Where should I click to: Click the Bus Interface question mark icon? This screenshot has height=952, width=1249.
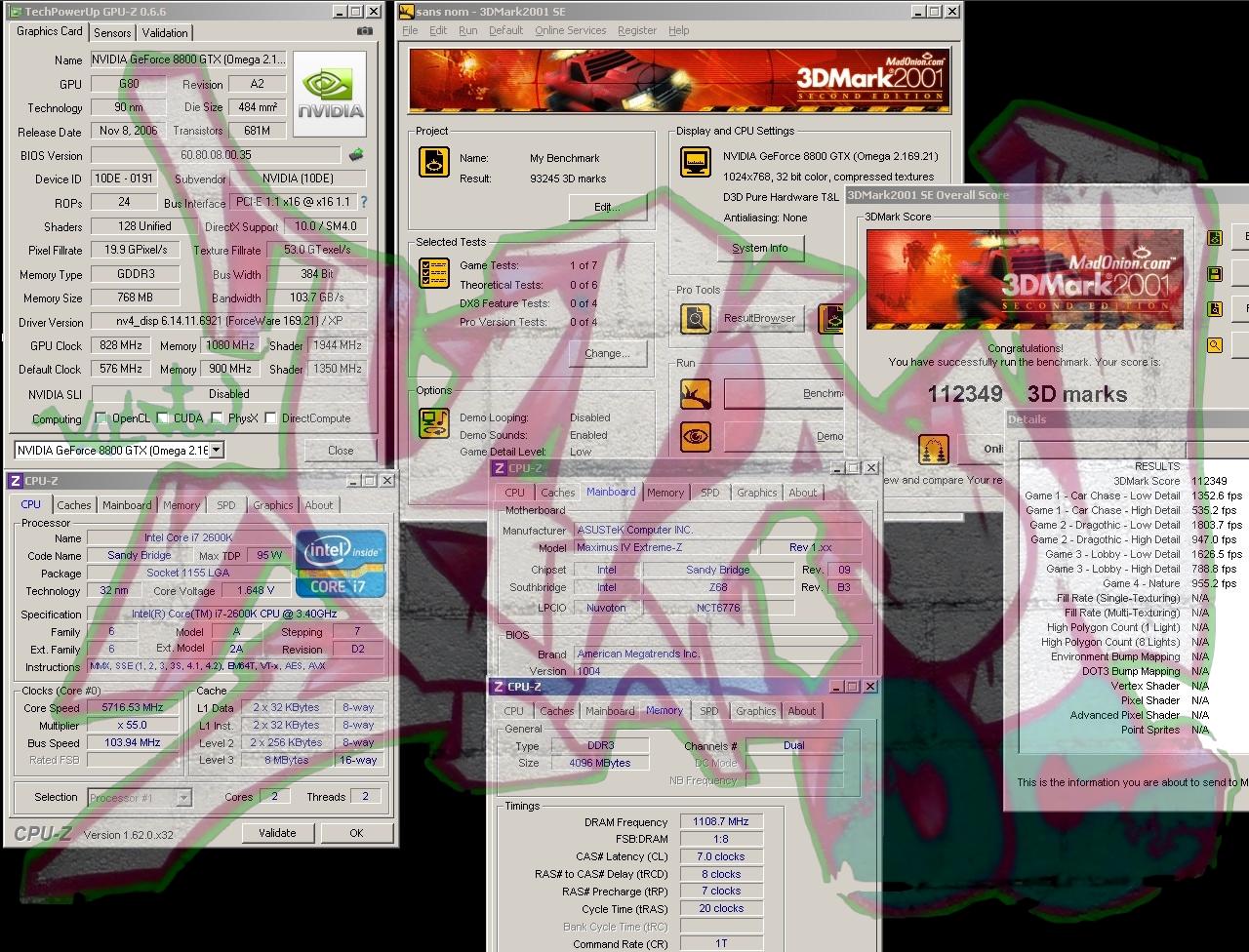364,202
